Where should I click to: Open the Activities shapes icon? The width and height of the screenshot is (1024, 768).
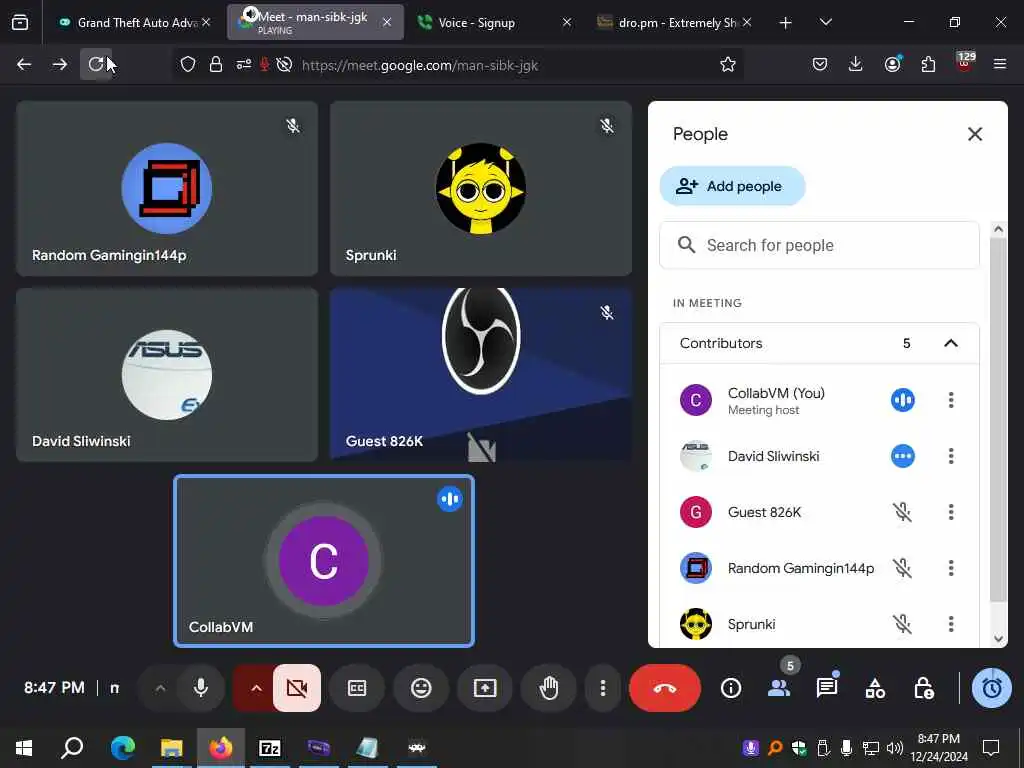click(875, 688)
